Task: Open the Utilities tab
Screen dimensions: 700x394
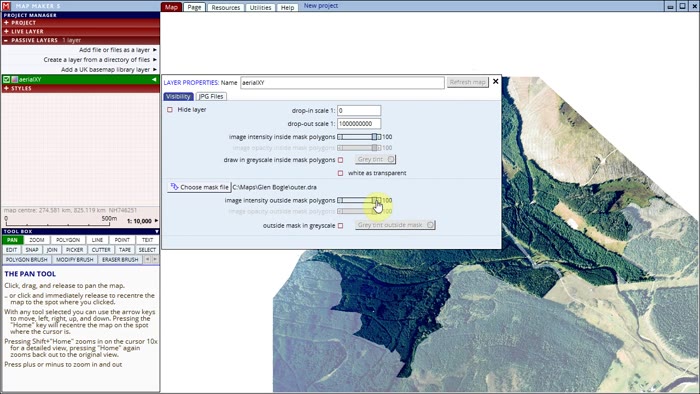Action: [260, 8]
